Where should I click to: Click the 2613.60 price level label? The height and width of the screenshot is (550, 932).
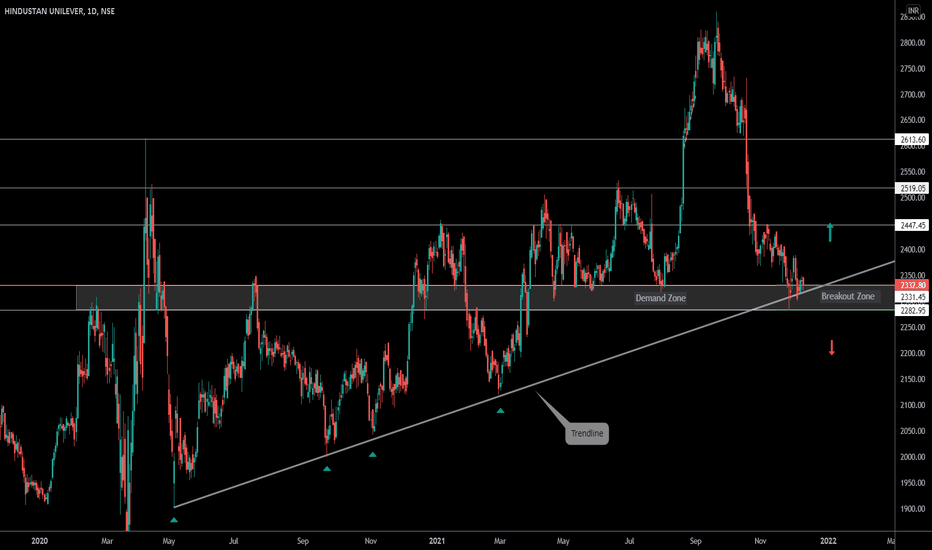tap(912, 140)
